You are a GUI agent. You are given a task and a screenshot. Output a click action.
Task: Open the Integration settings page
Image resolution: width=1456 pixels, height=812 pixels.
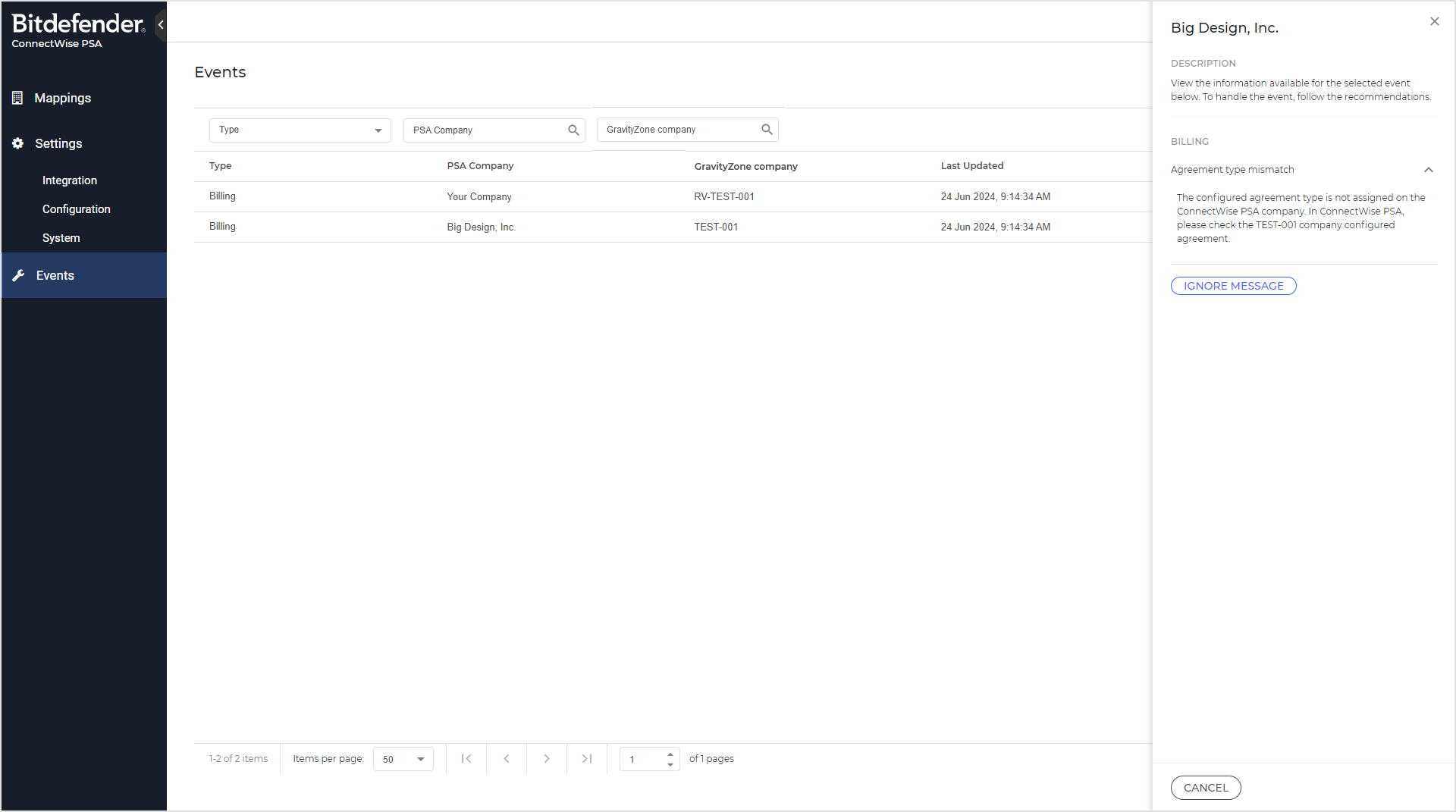(70, 180)
